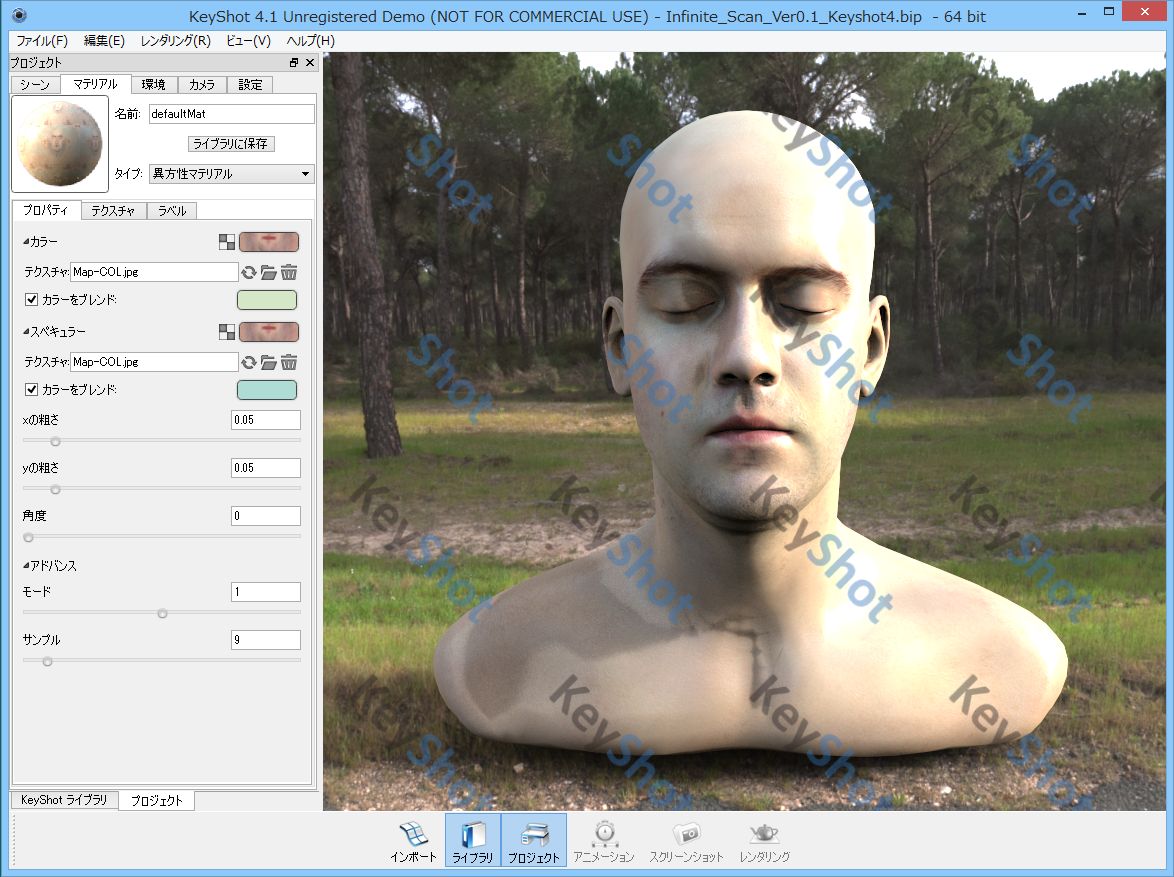1174x877 pixels.
Task: Pick the green カラー blend color swatch
Action: pos(267,300)
